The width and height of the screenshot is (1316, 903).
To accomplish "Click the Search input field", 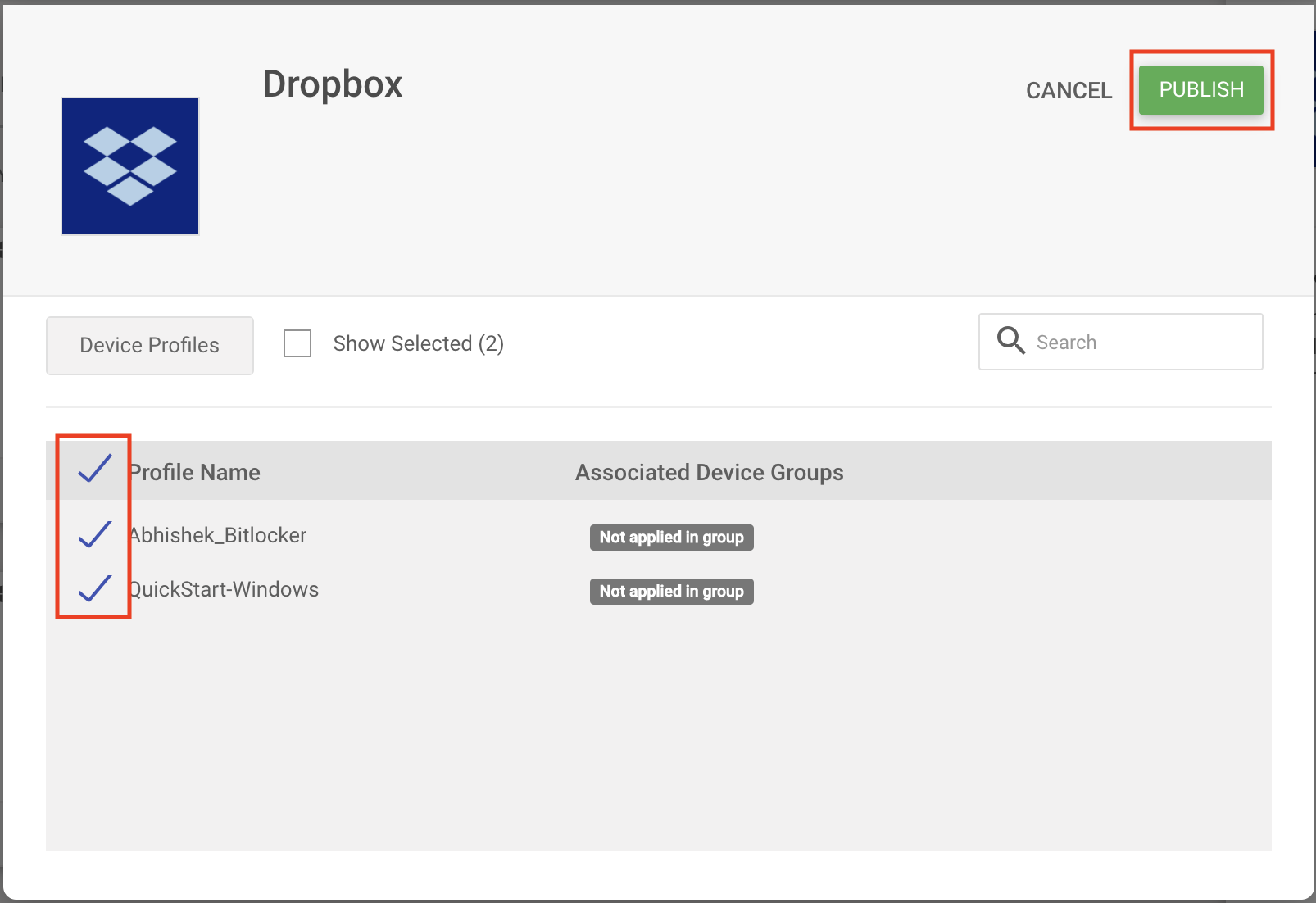I will click(x=1120, y=342).
